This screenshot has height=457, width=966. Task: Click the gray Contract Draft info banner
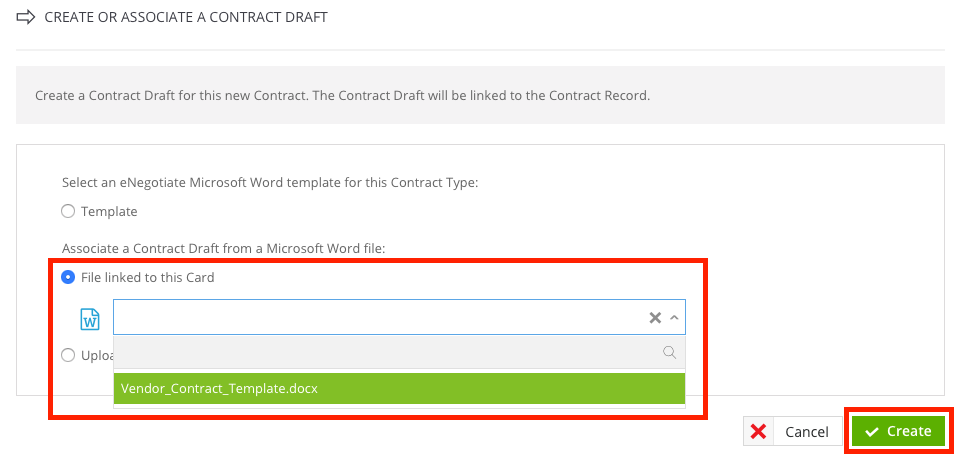480,95
